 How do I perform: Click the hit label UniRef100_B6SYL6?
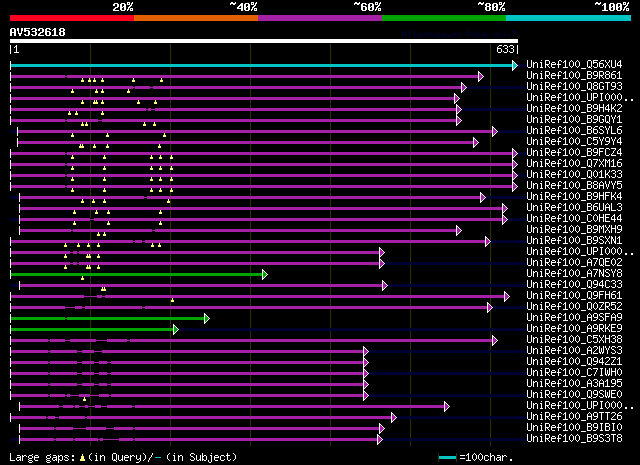(x=574, y=131)
